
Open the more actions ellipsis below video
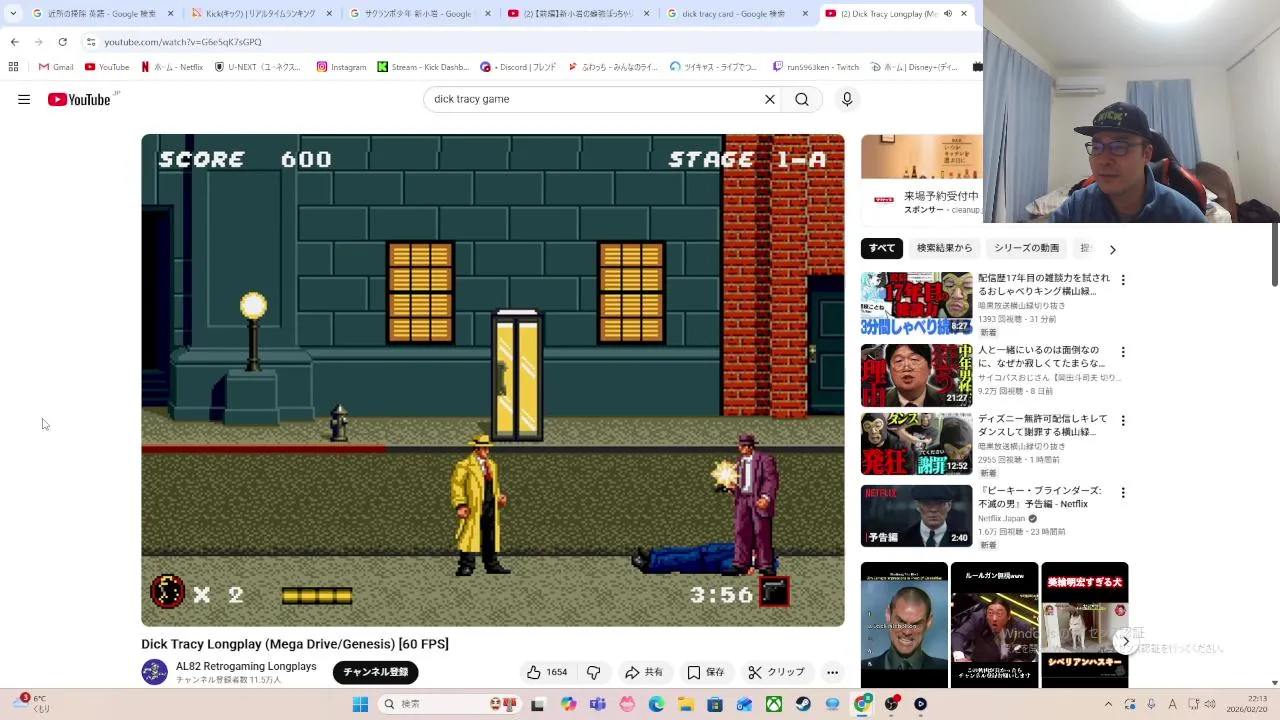click(x=832, y=672)
